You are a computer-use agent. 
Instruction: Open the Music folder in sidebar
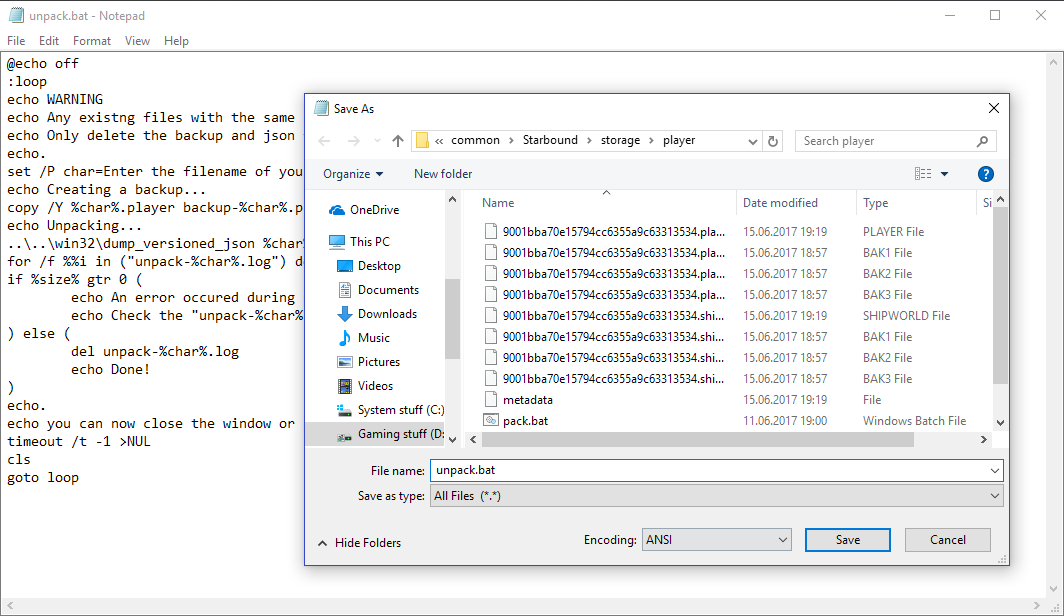click(373, 338)
